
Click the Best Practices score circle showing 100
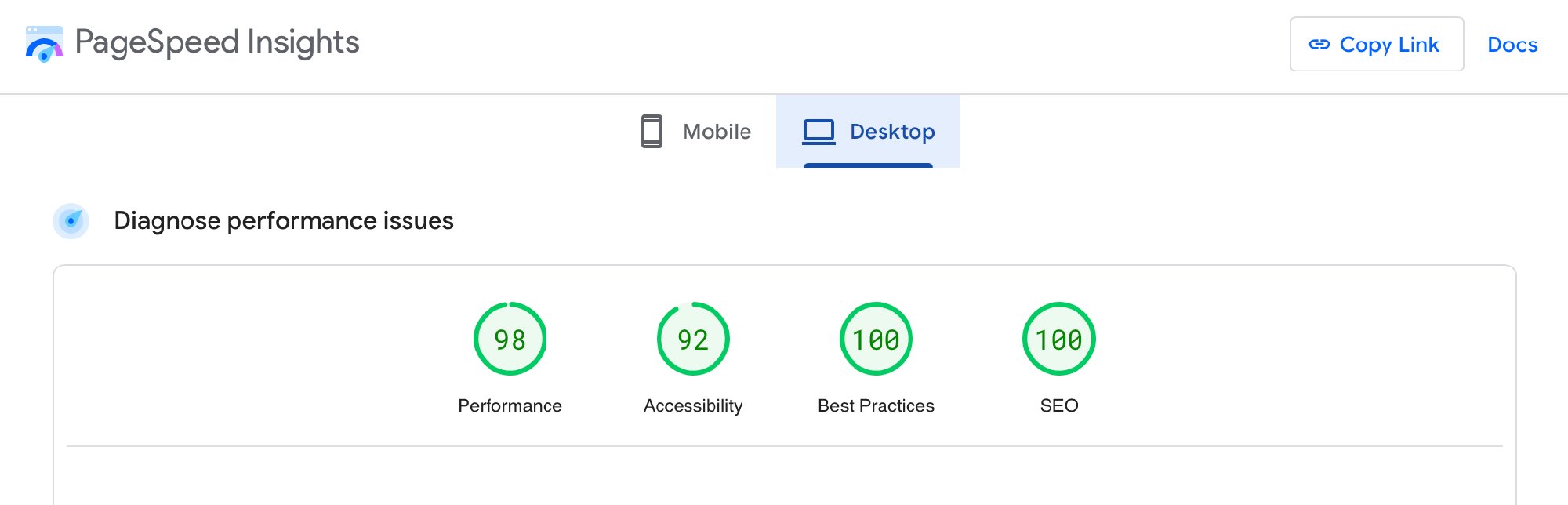pos(875,339)
